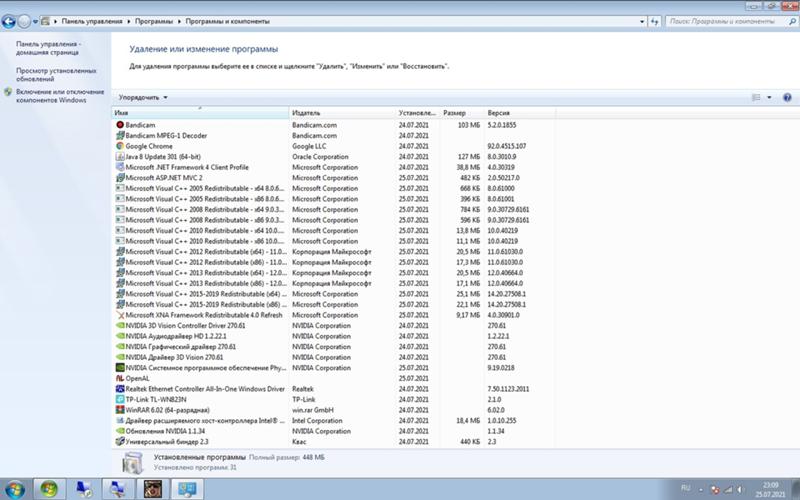This screenshot has width=800, height=500.
Task: Open recent pages dropdown beside navigation arrows
Action: (35, 21)
